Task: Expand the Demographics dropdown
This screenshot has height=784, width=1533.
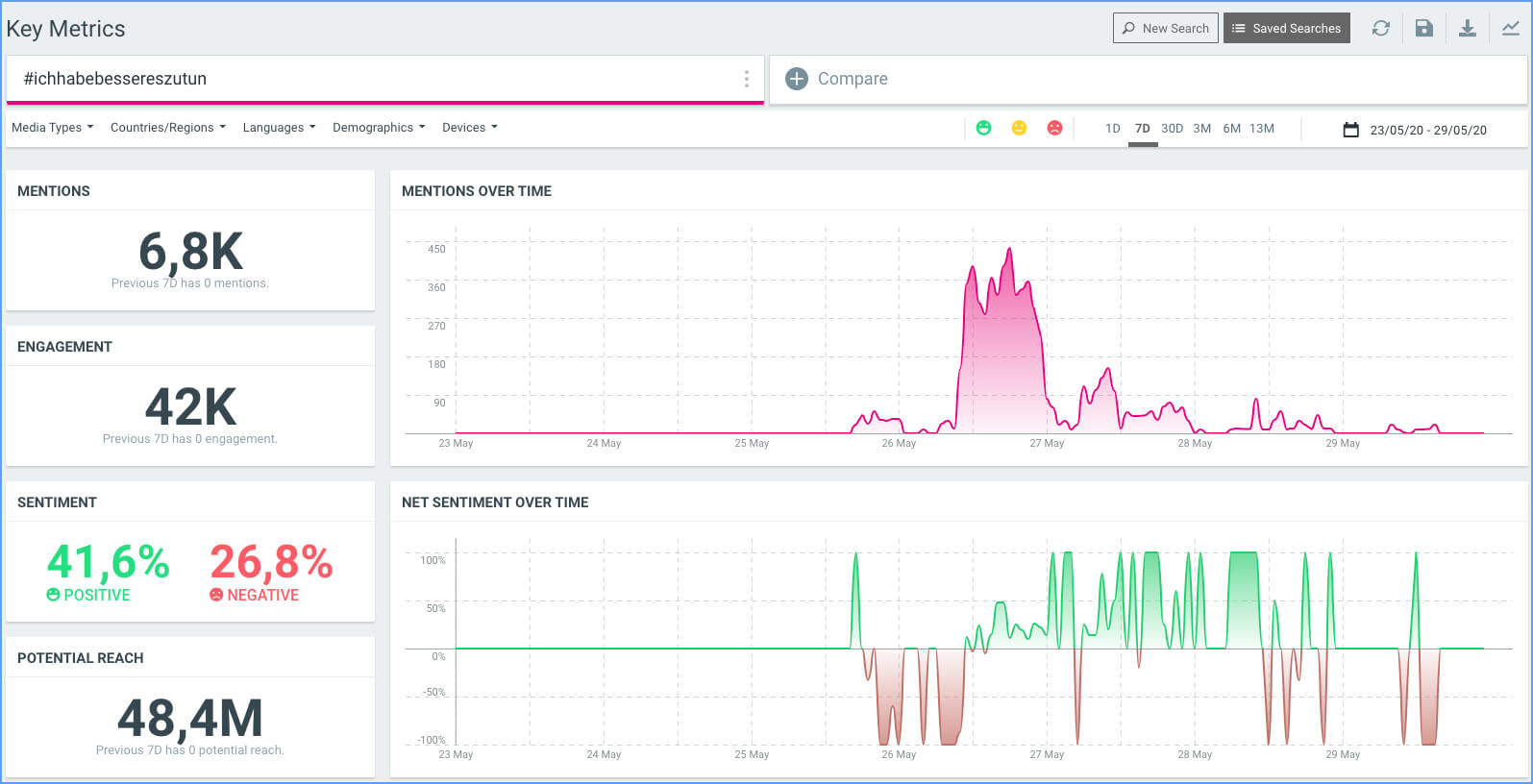Action: tap(378, 128)
